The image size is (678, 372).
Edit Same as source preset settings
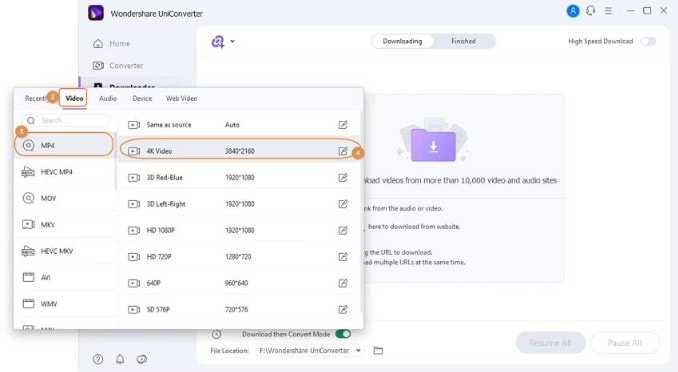tap(343, 125)
